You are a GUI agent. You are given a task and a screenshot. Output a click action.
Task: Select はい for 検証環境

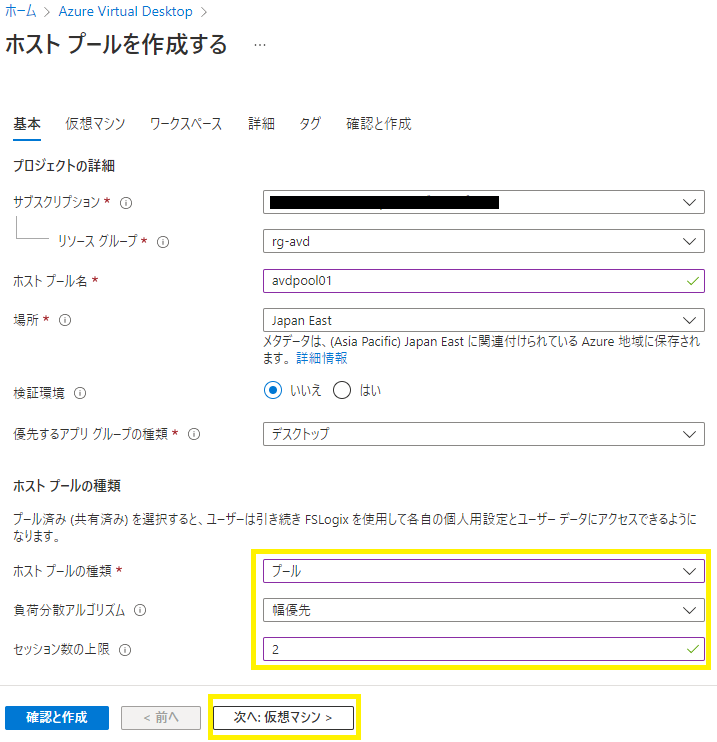tap(342, 390)
